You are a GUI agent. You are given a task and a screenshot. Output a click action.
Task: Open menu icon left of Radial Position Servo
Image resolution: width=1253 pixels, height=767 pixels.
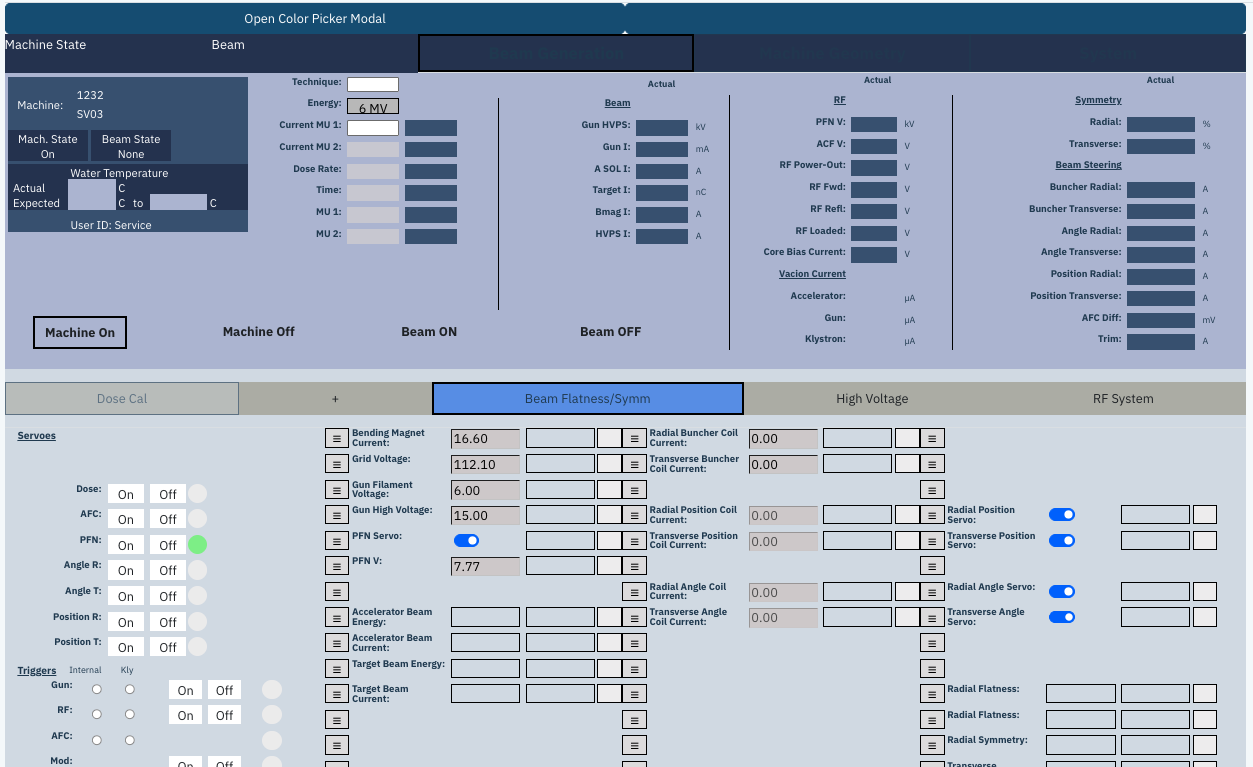(932, 515)
